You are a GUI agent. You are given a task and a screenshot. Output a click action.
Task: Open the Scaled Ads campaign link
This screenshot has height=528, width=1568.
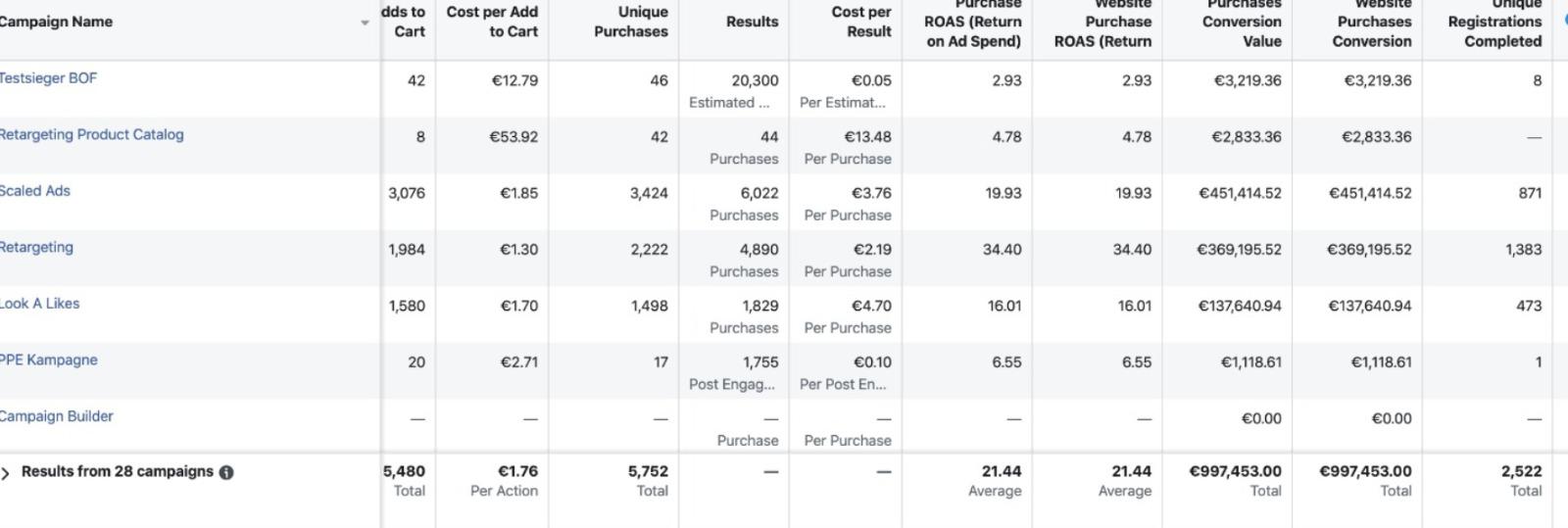point(34,191)
